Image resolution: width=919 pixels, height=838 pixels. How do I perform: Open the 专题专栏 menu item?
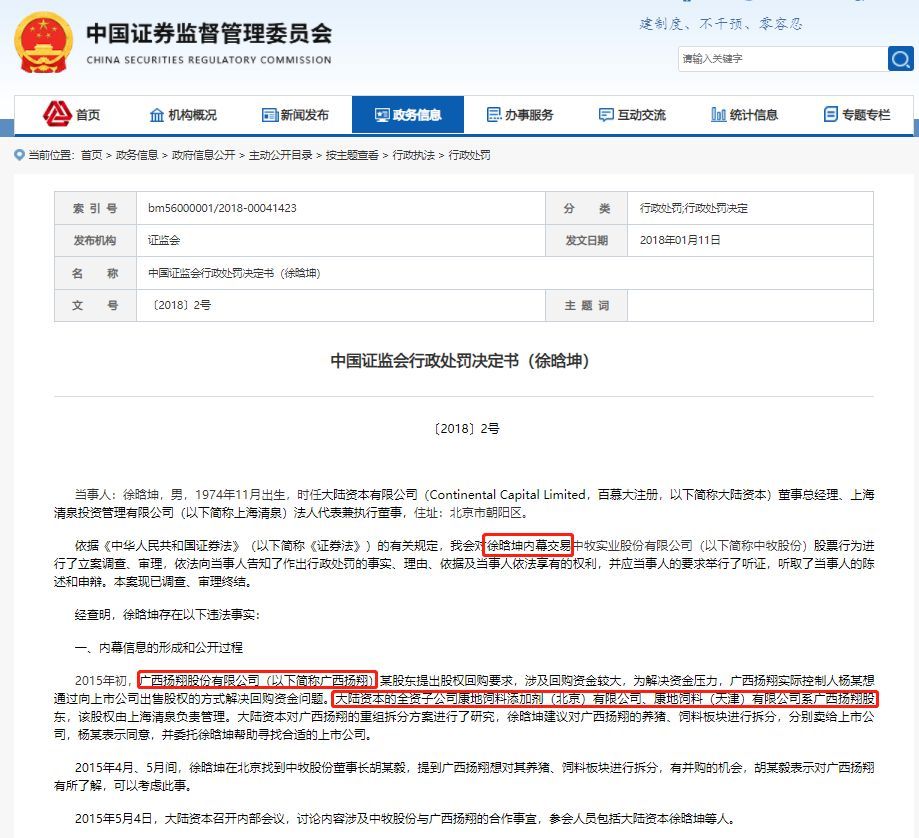[x=866, y=115]
